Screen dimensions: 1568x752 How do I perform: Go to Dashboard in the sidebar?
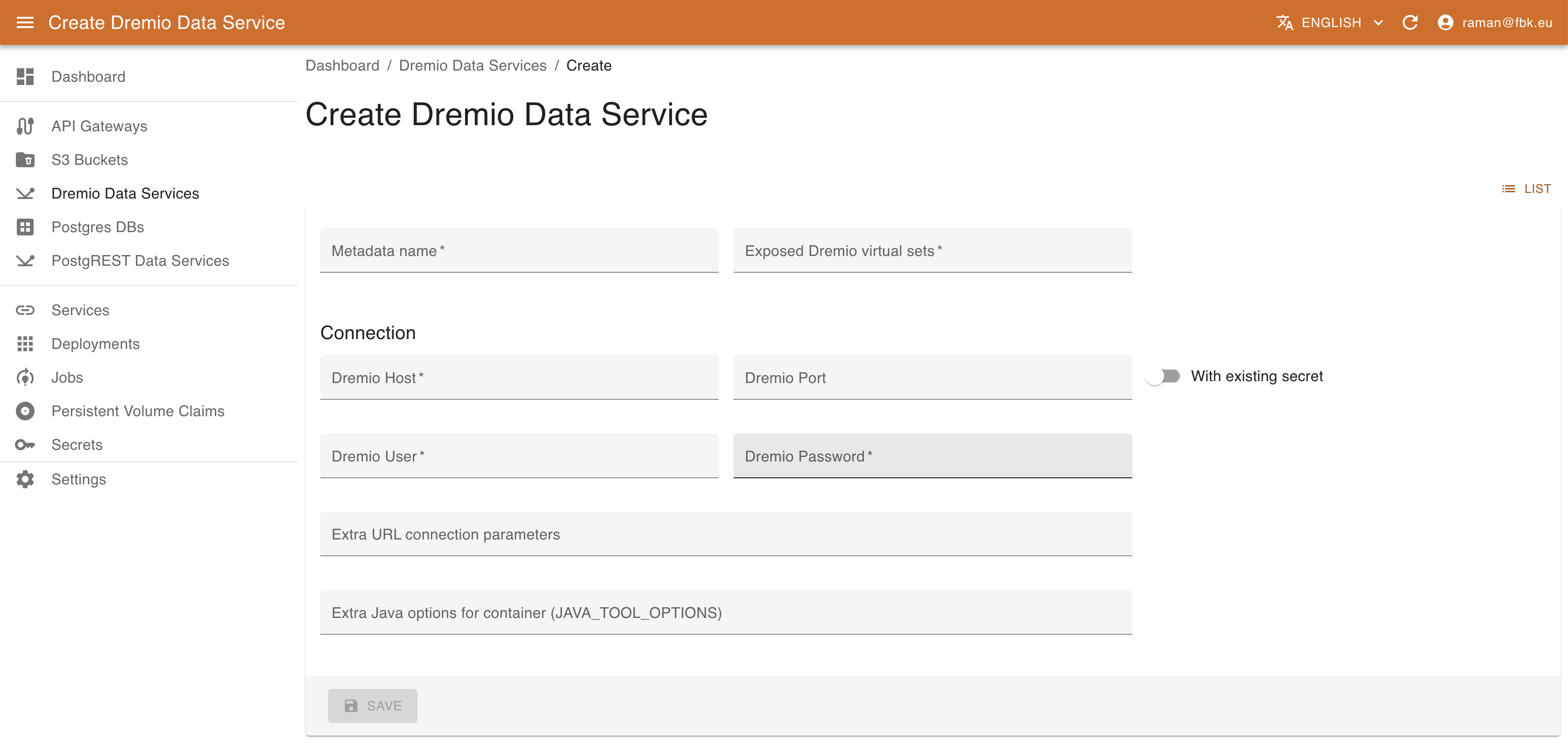pos(149,77)
